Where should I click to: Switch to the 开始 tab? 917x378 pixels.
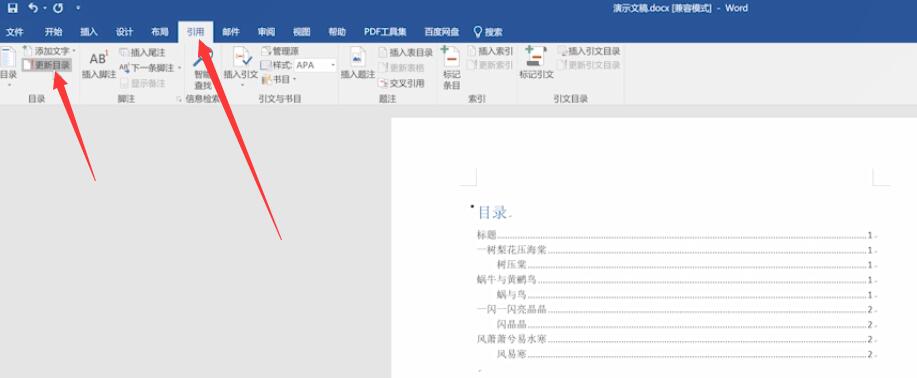(53, 32)
